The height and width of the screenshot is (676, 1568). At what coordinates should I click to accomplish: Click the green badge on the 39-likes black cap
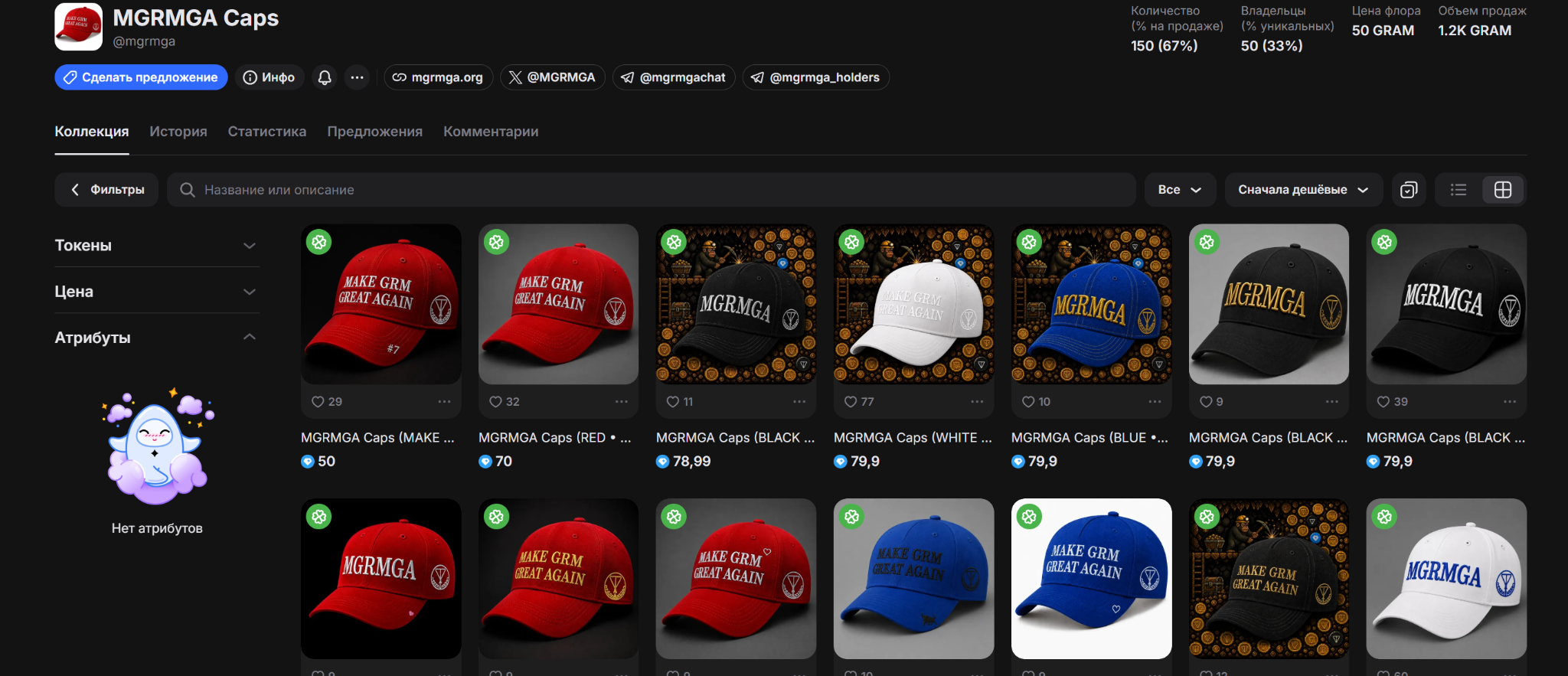1385,243
